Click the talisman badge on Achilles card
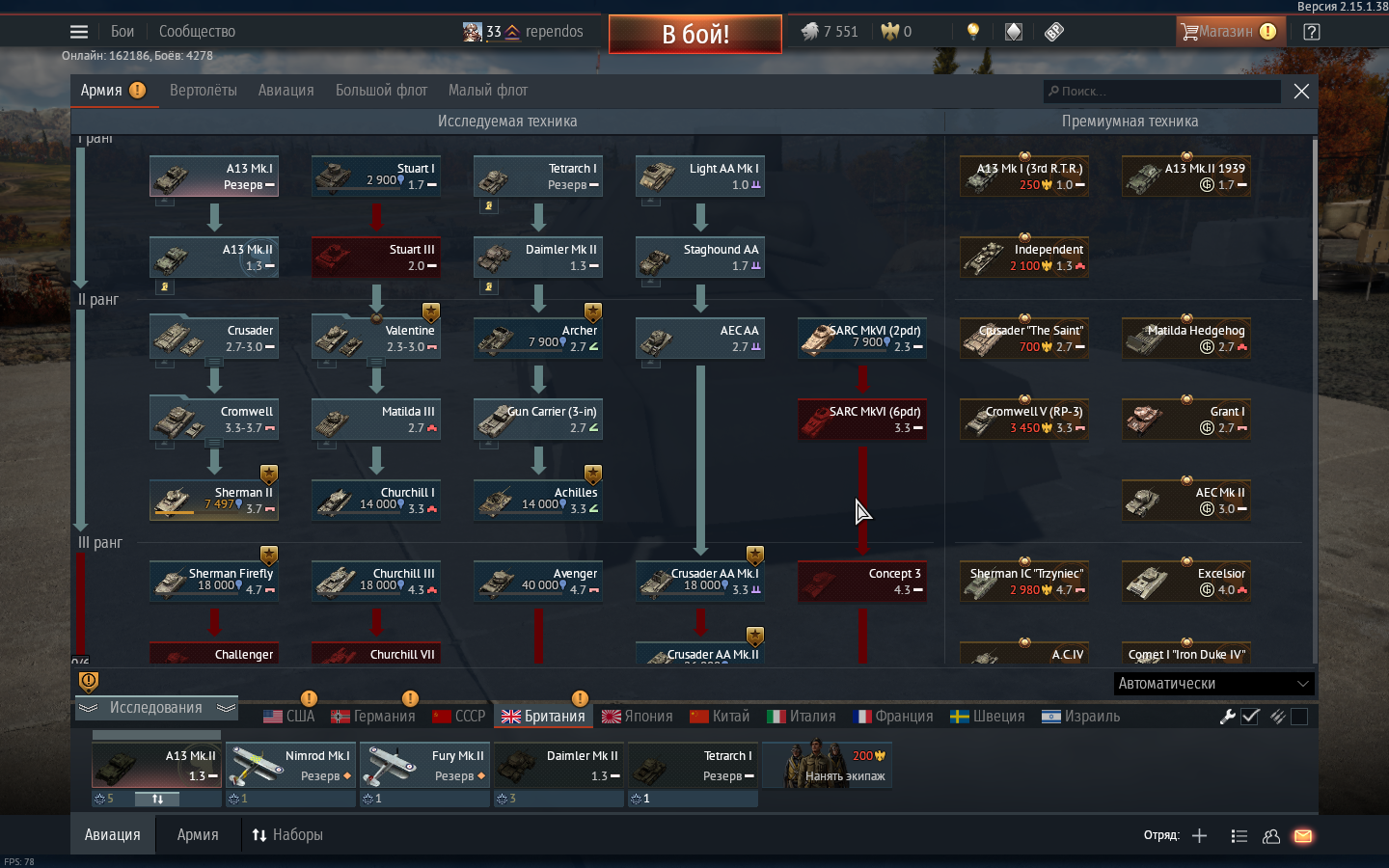The width and height of the screenshot is (1389, 868). pos(593,475)
